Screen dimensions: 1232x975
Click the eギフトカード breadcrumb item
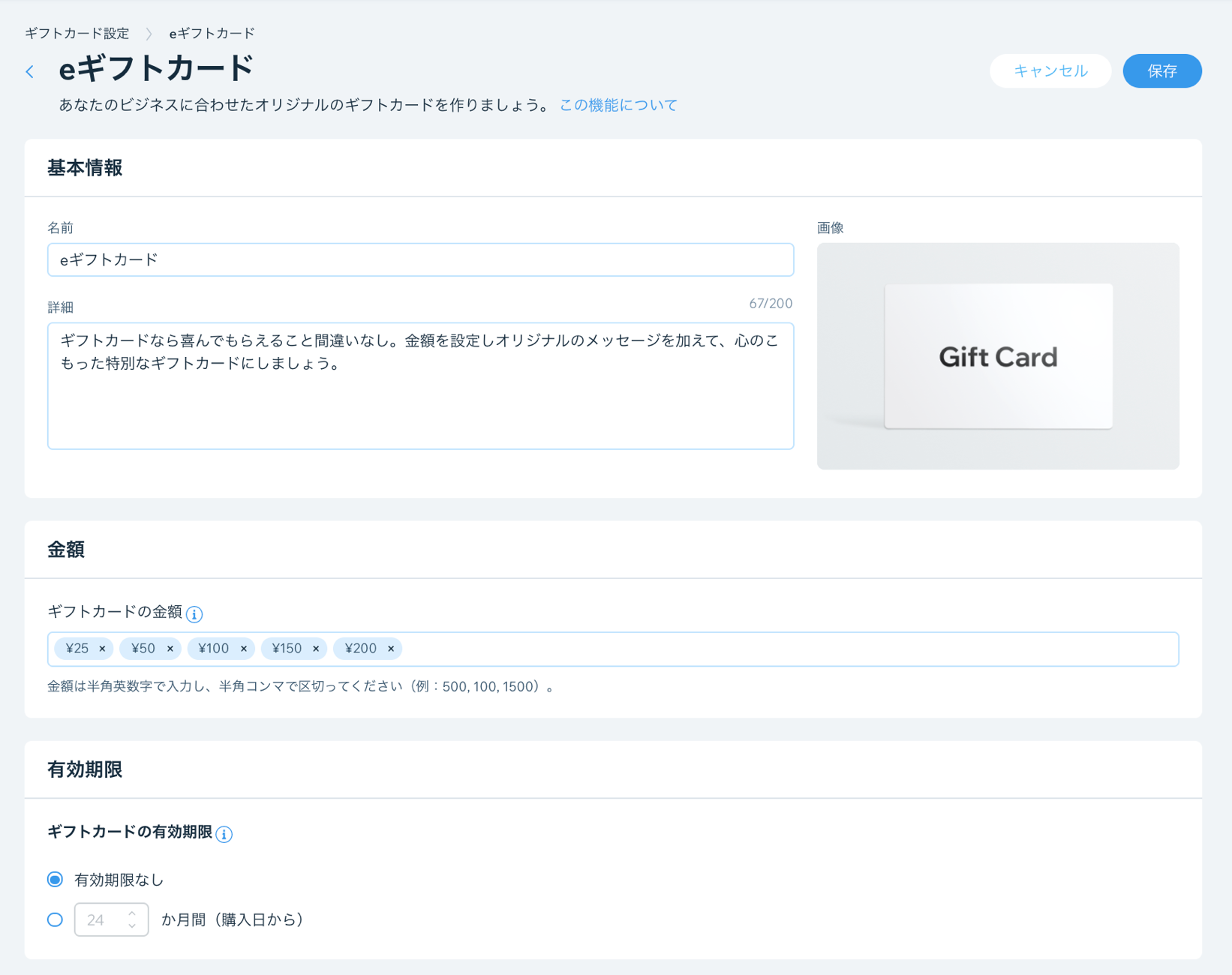click(212, 34)
